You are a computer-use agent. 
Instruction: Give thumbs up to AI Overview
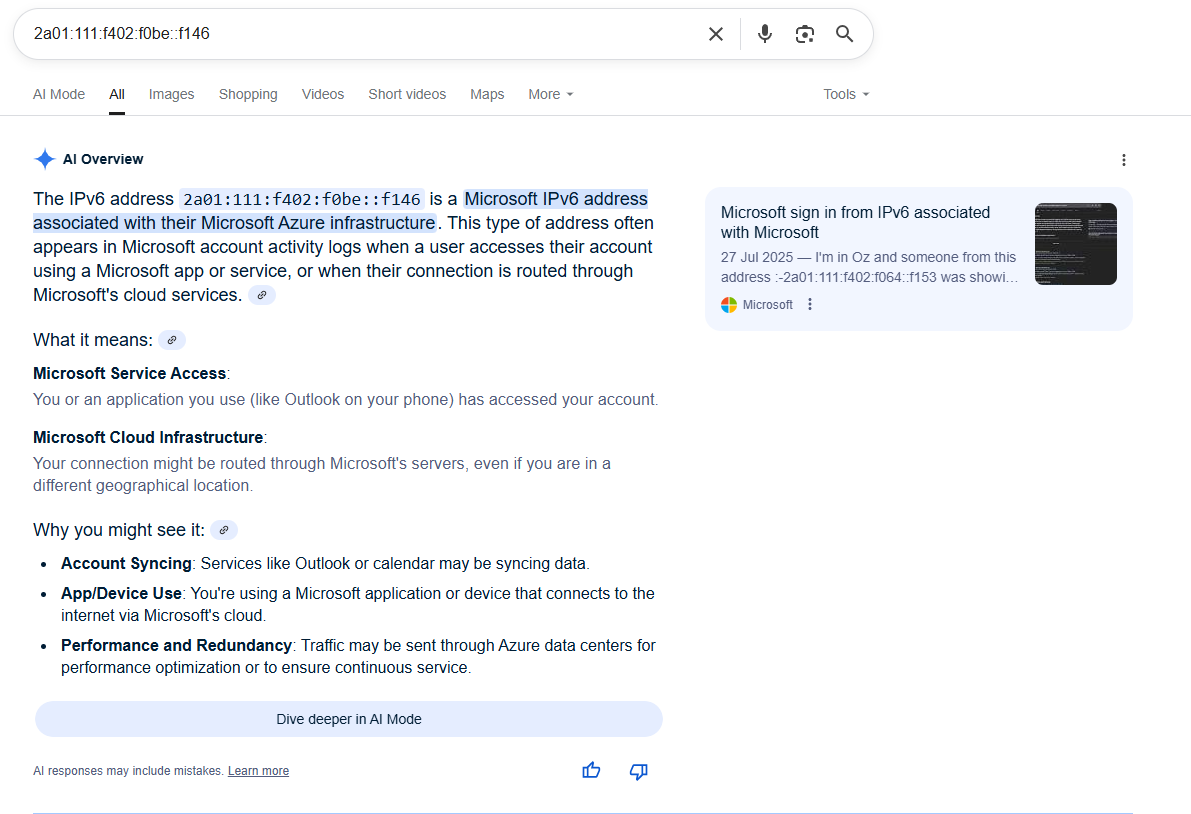(x=591, y=771)
